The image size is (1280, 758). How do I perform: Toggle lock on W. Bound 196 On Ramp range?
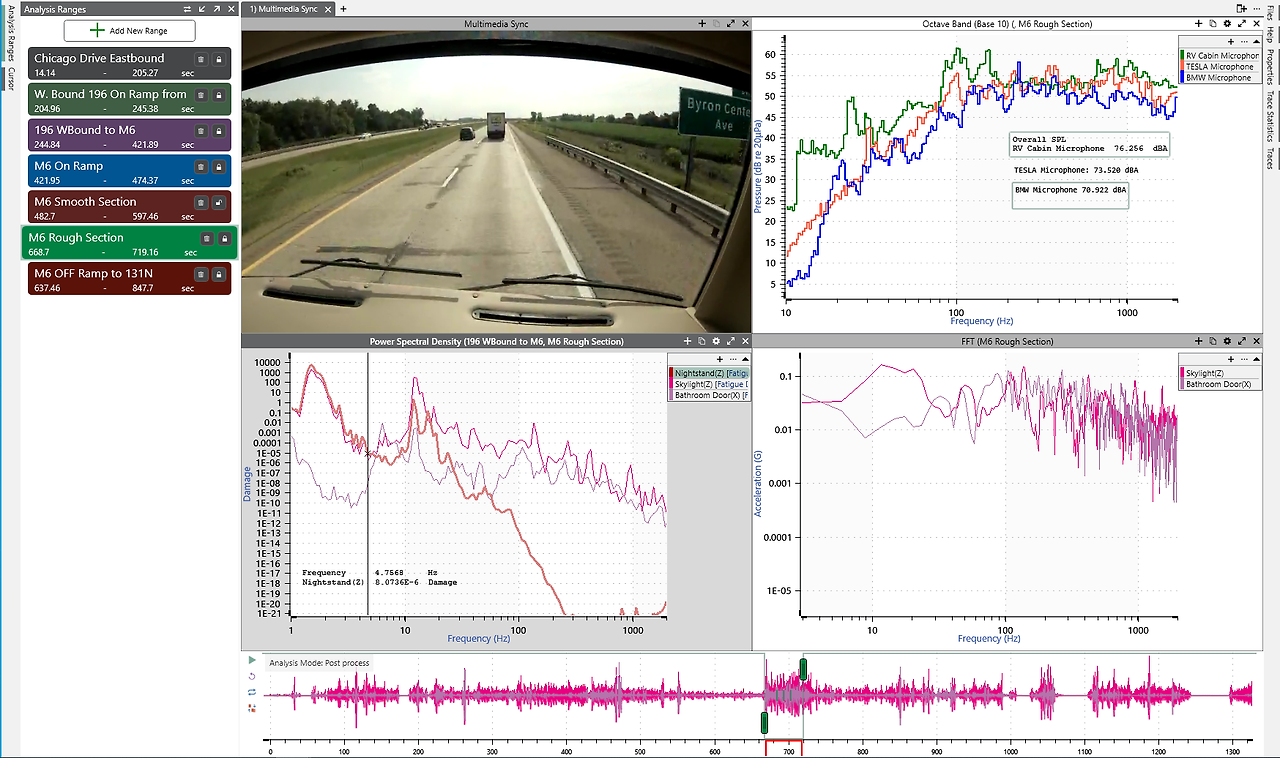pyautogui.click(x=218, y=95)
